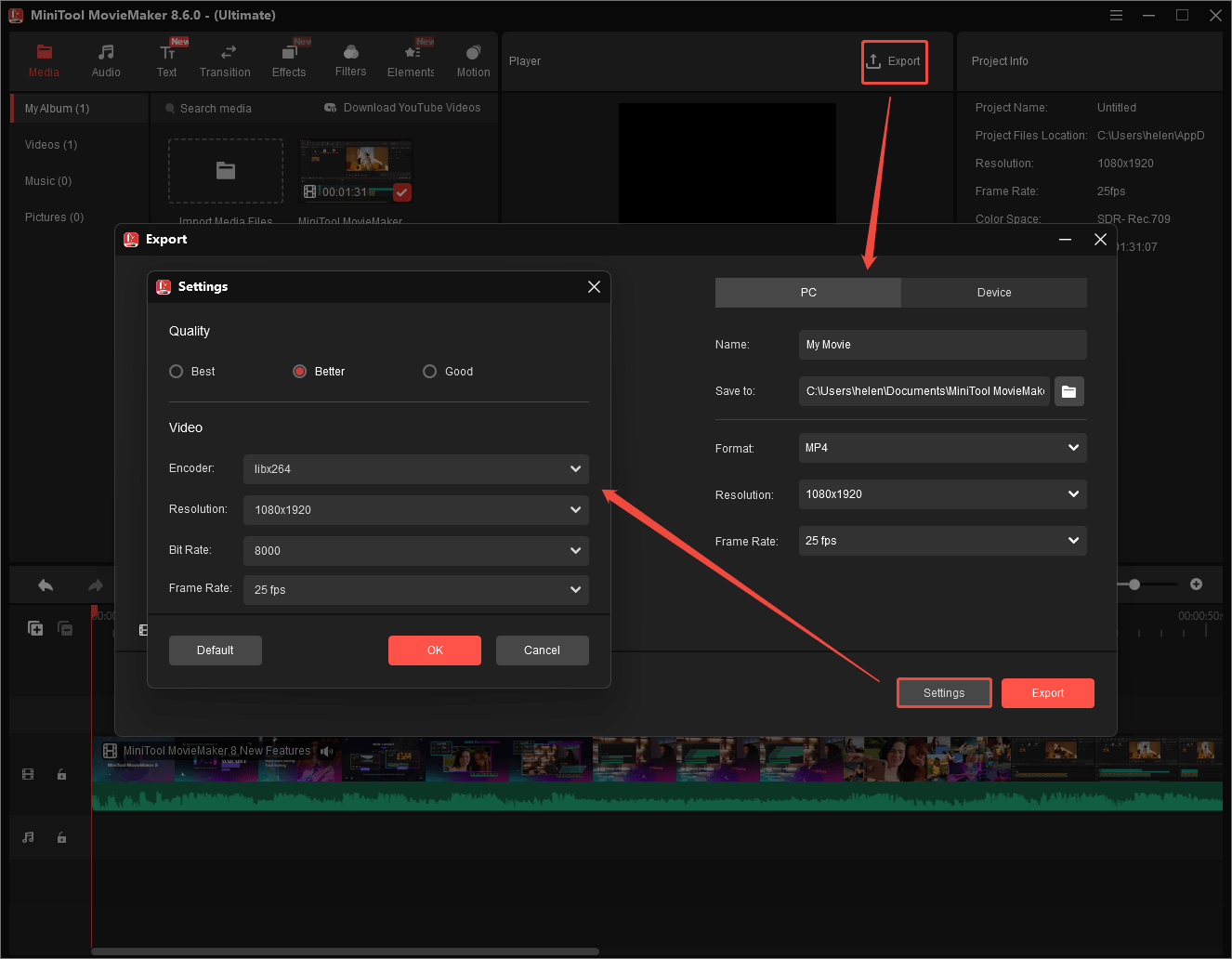Toggle the audio track lock icon
1232x959 pixels.
[61, 837]
